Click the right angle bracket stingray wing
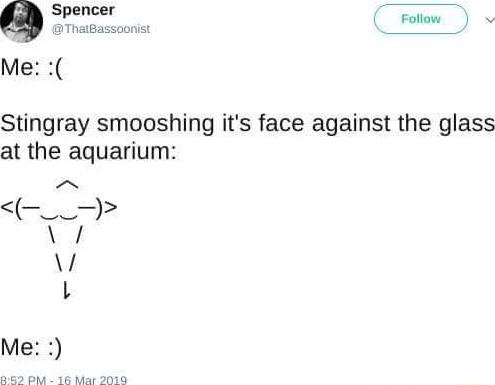Screen dimensions: 495x385 tap(110, 208)
